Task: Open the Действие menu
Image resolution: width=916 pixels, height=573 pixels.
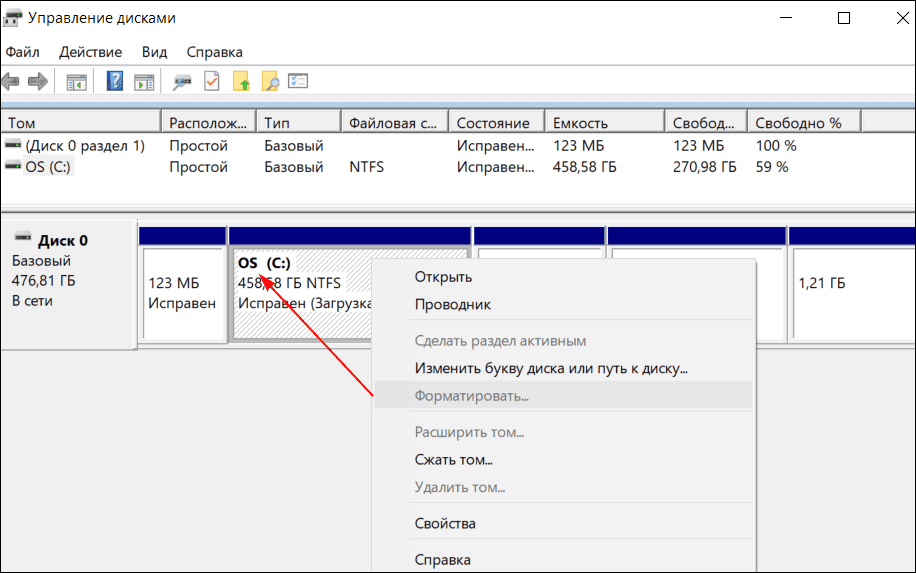Action: (x=90, y=52)
